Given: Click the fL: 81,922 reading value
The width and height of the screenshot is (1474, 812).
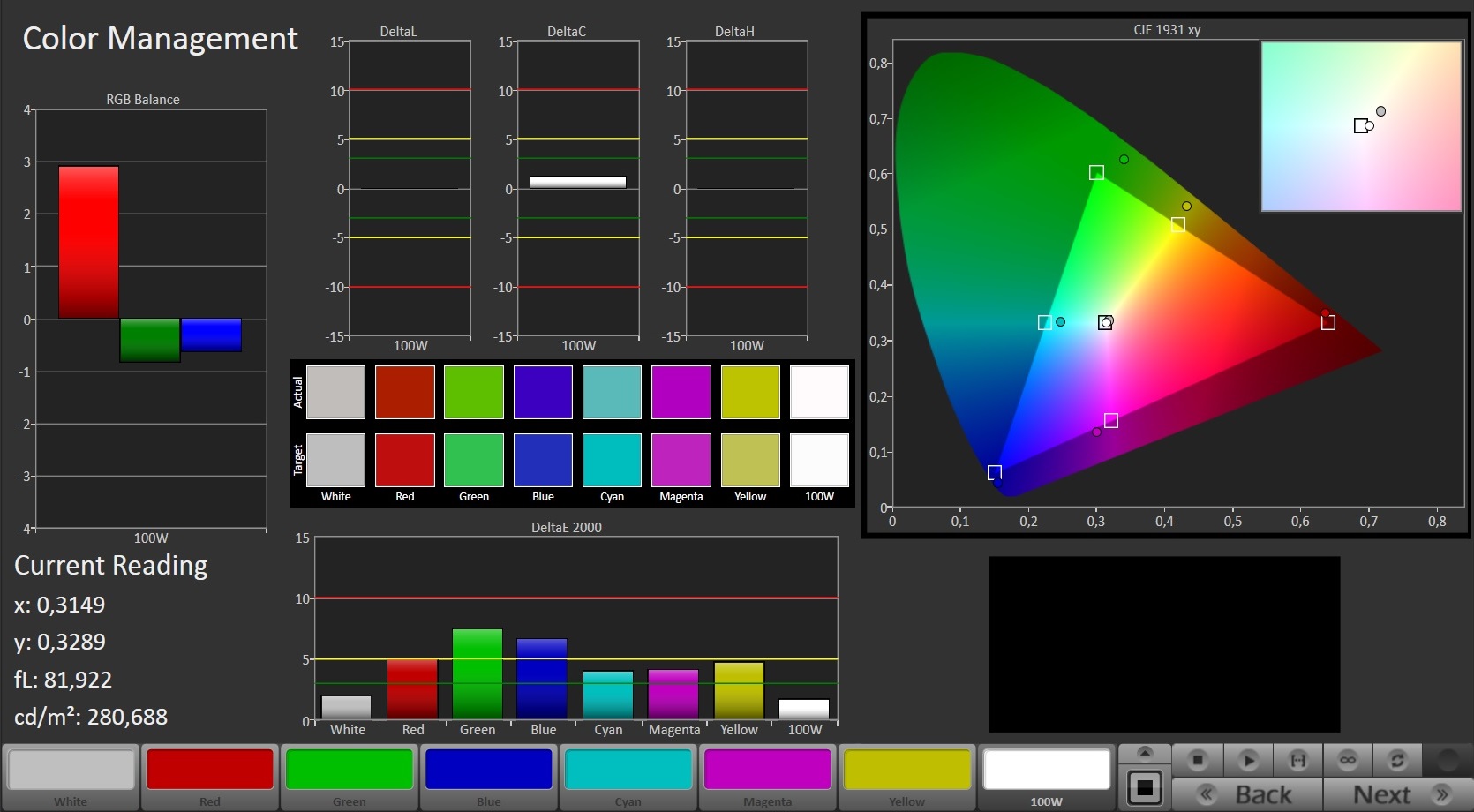Looking at the screenshot, I should pyautogui.click(x=63, y=680).
